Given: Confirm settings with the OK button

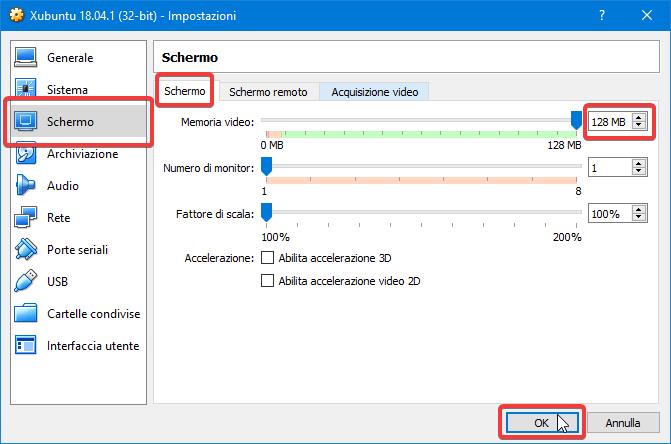Looking at the screenshot, I should (542, 423).
